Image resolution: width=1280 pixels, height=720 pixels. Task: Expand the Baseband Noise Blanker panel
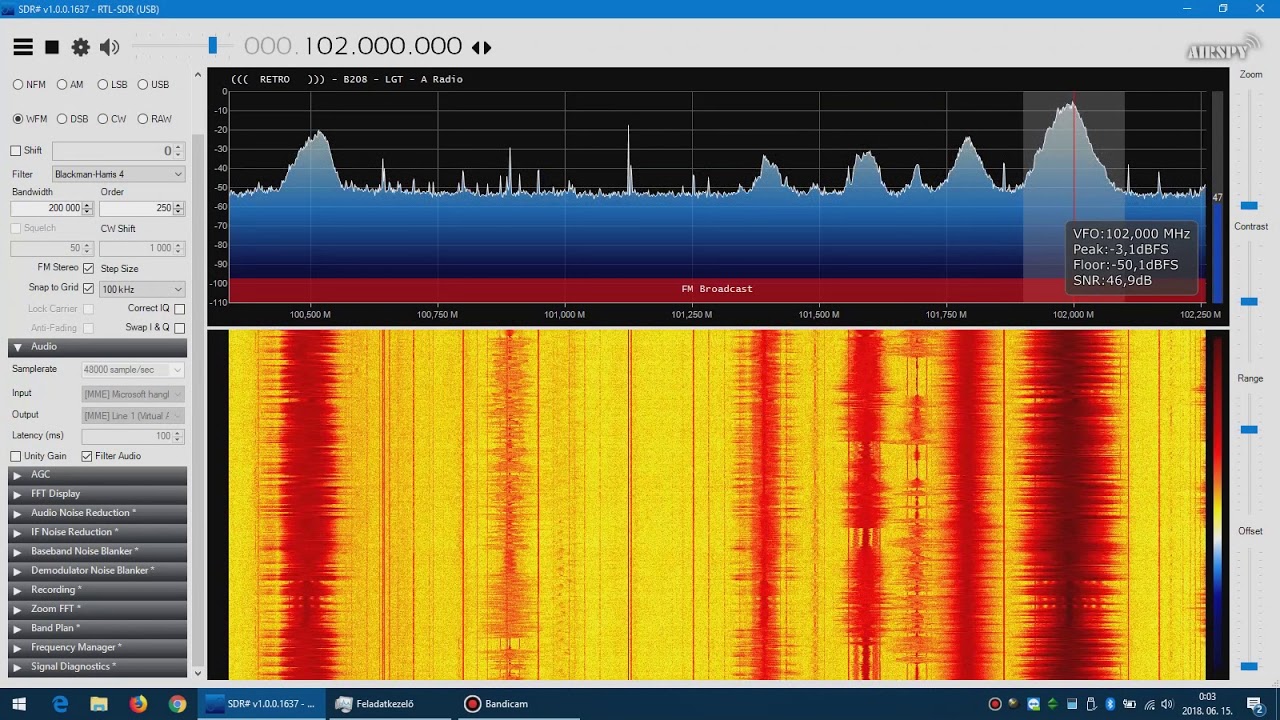[x=97, y=551]
